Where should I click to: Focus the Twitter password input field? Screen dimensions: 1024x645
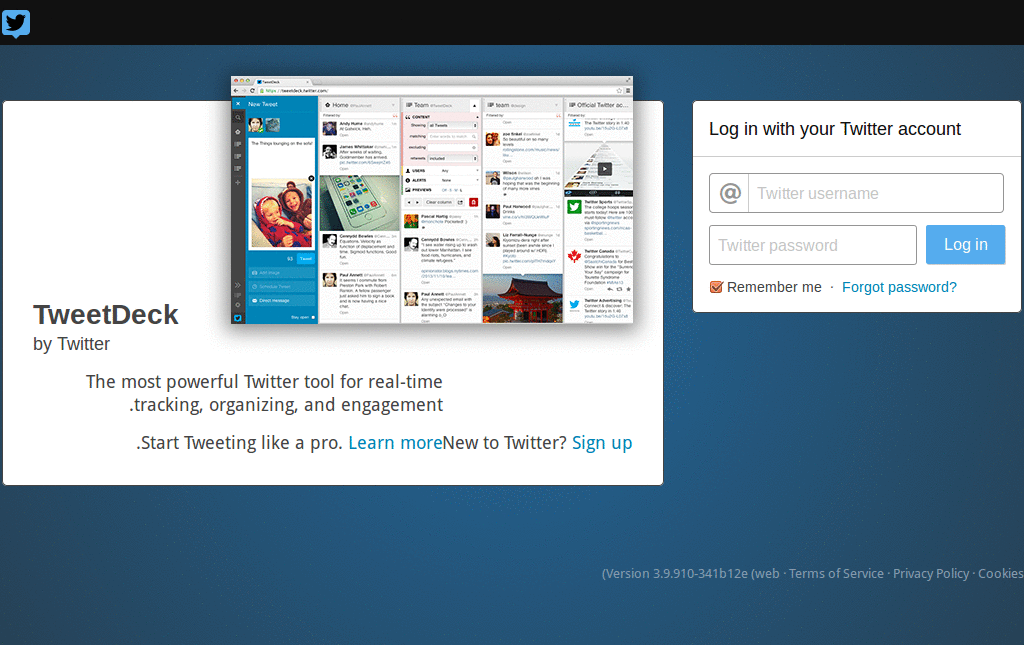[813, 245]
